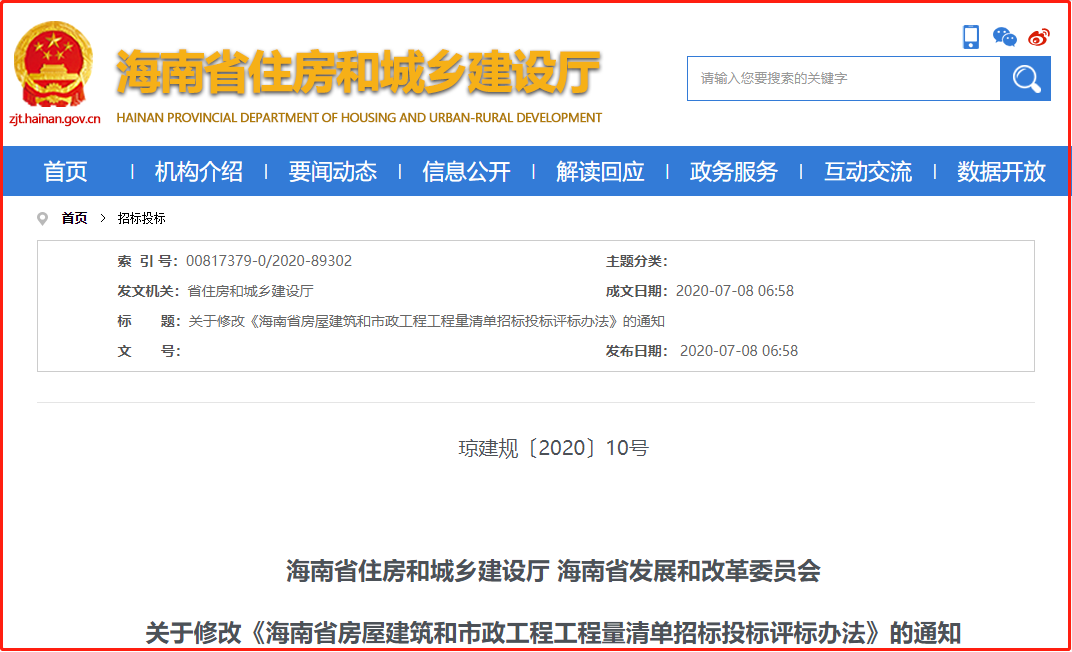Go to 信息公开 section
The height and width of the screenshot is (652, 1072).
click(x=466, y=172)
